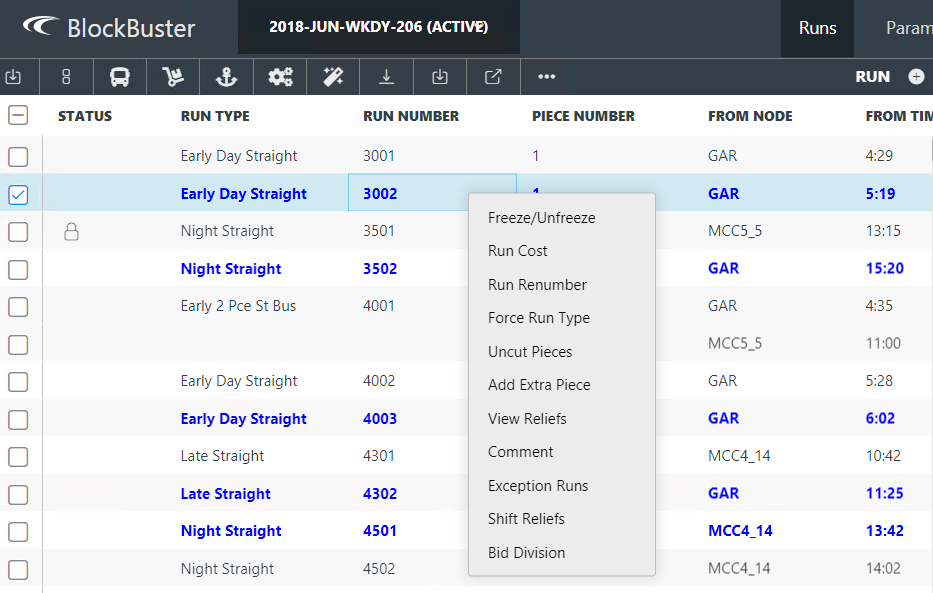This screenshot has height=593, width=933.
Task: Select Bid Division in context menu
Action: [526, 553]
